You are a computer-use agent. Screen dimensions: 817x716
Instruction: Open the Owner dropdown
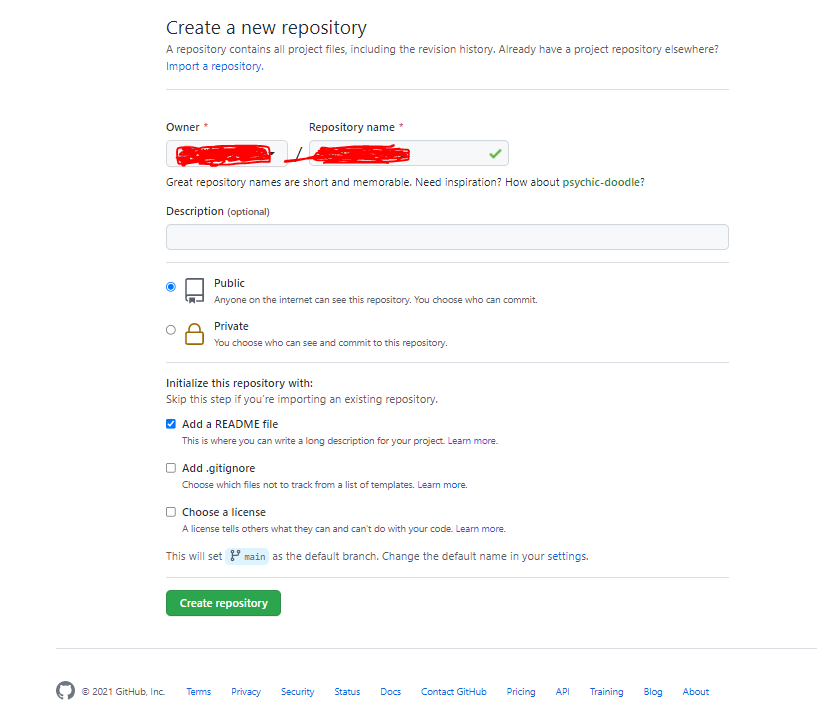point(227,154)
